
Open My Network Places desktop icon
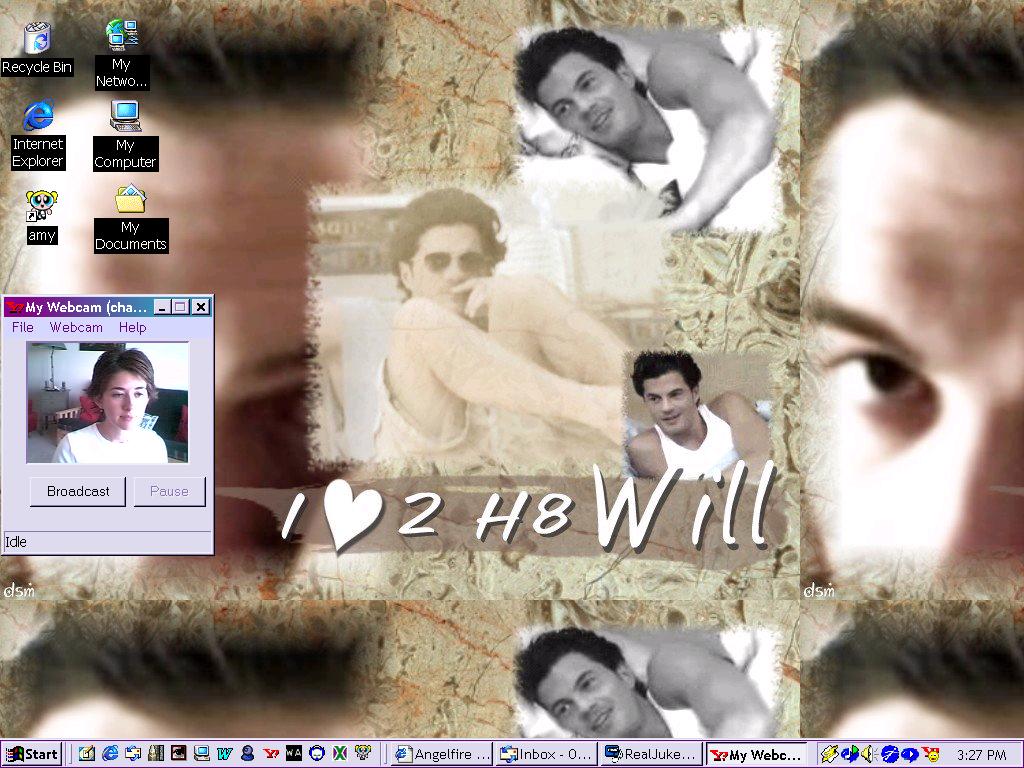pyautogui.click(x=122, y=36)
